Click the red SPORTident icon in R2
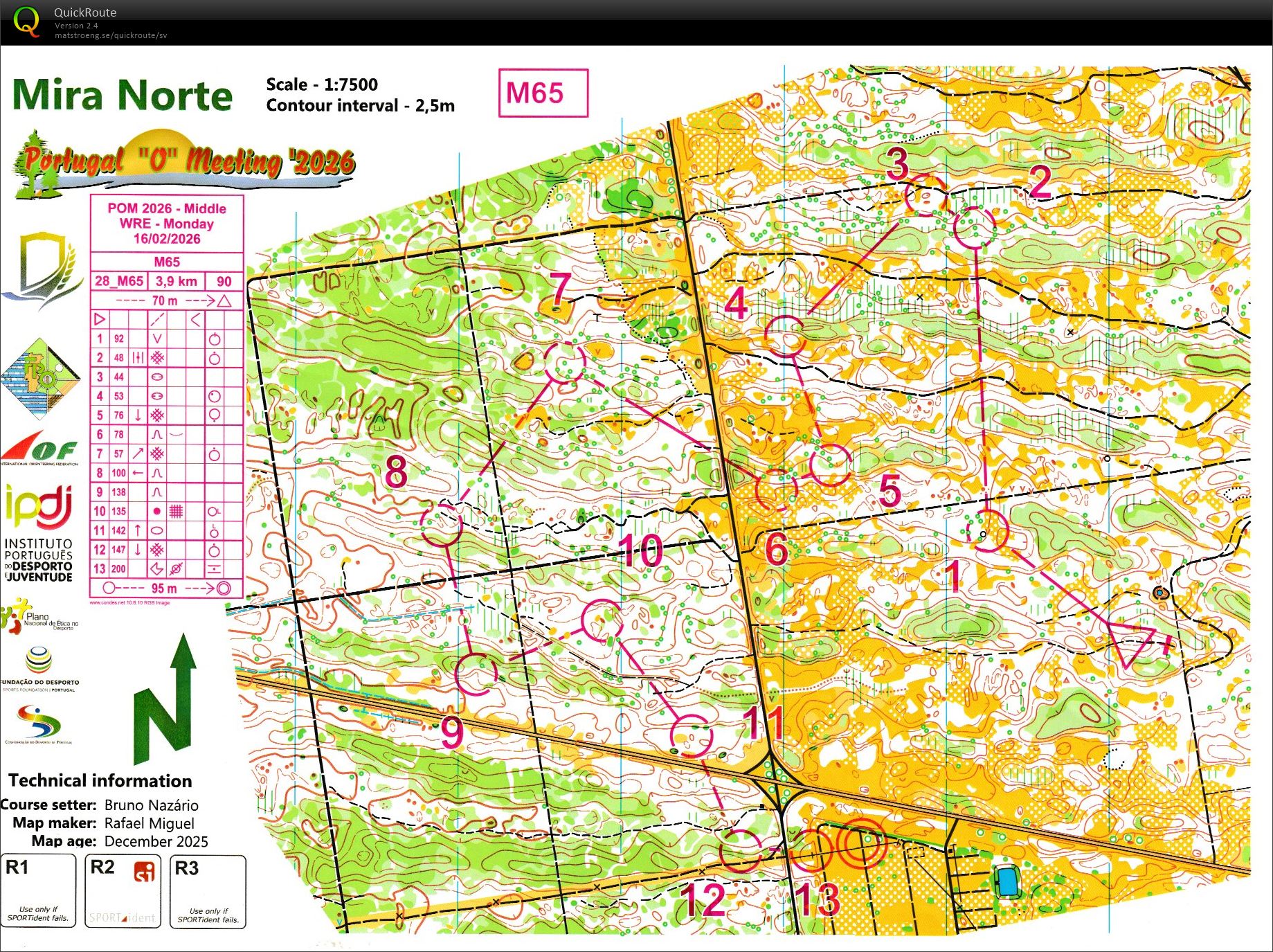The width and height of the screenshot is (1273, 952). click(145, 872)
